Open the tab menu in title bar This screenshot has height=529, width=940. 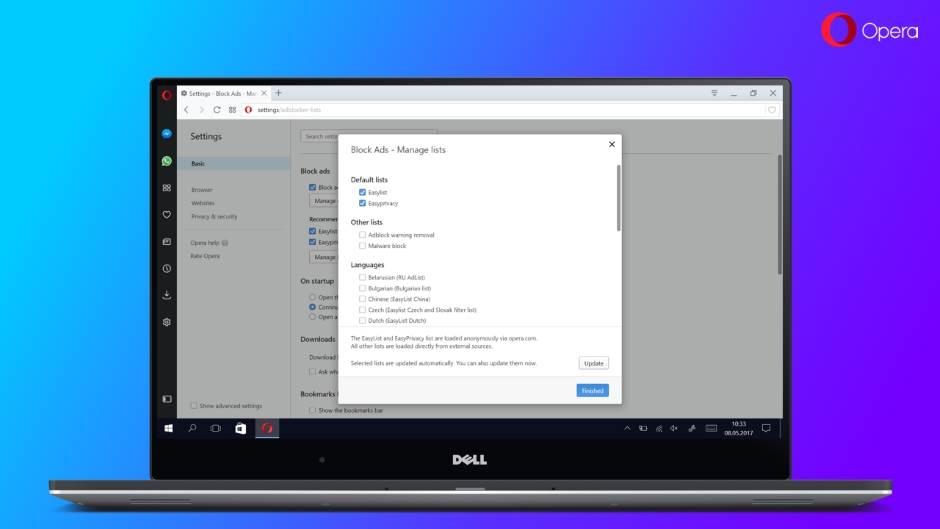coord(714,93)
